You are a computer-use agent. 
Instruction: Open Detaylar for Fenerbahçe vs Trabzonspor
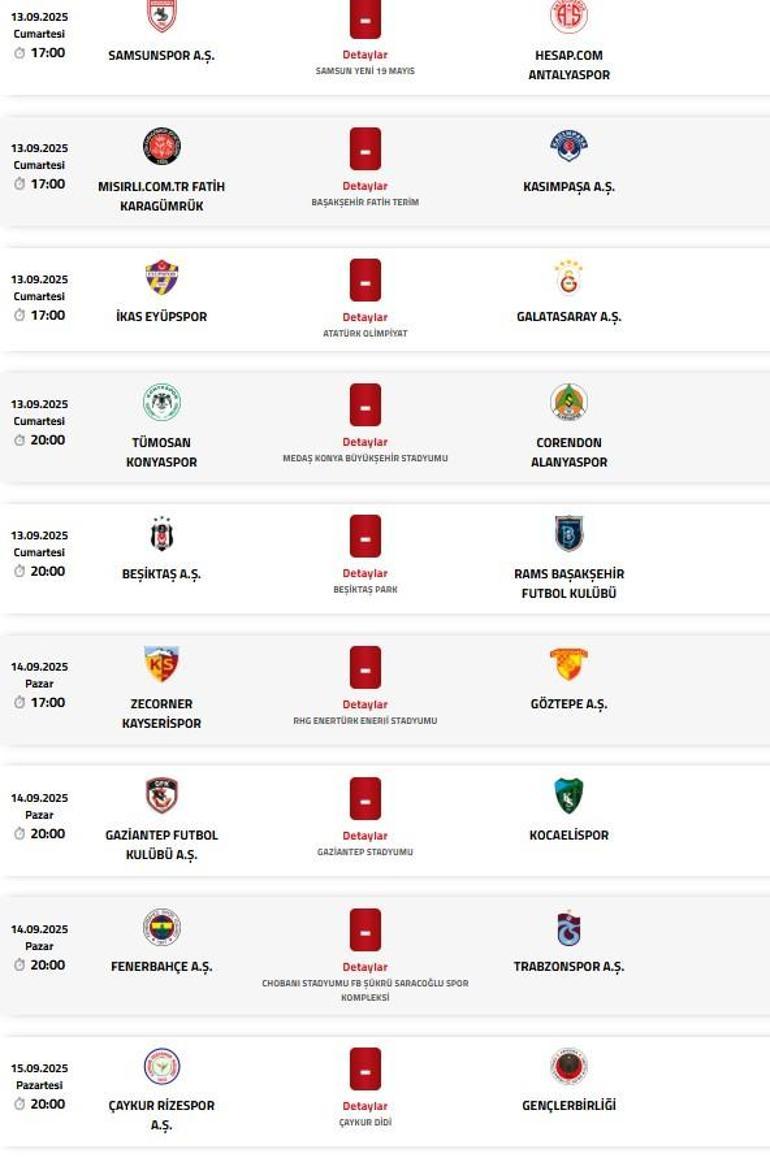tap(365, 967)
